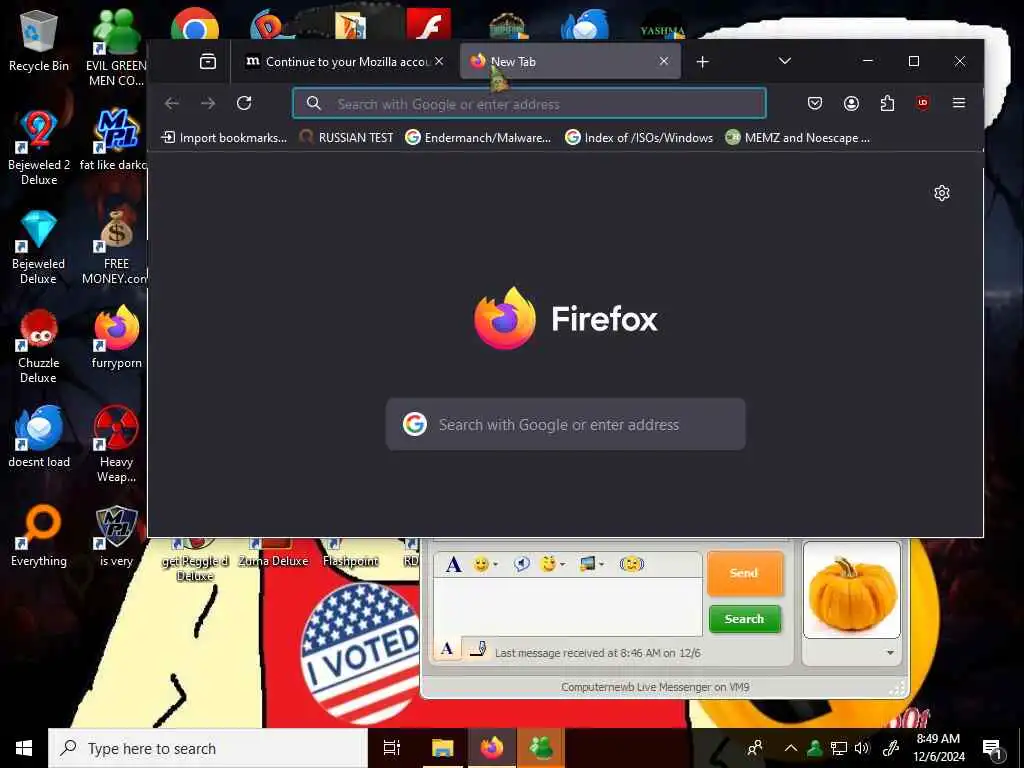
Task: Select Bejeweled Deluxe desktop shortcut
Action: point(39,247)
